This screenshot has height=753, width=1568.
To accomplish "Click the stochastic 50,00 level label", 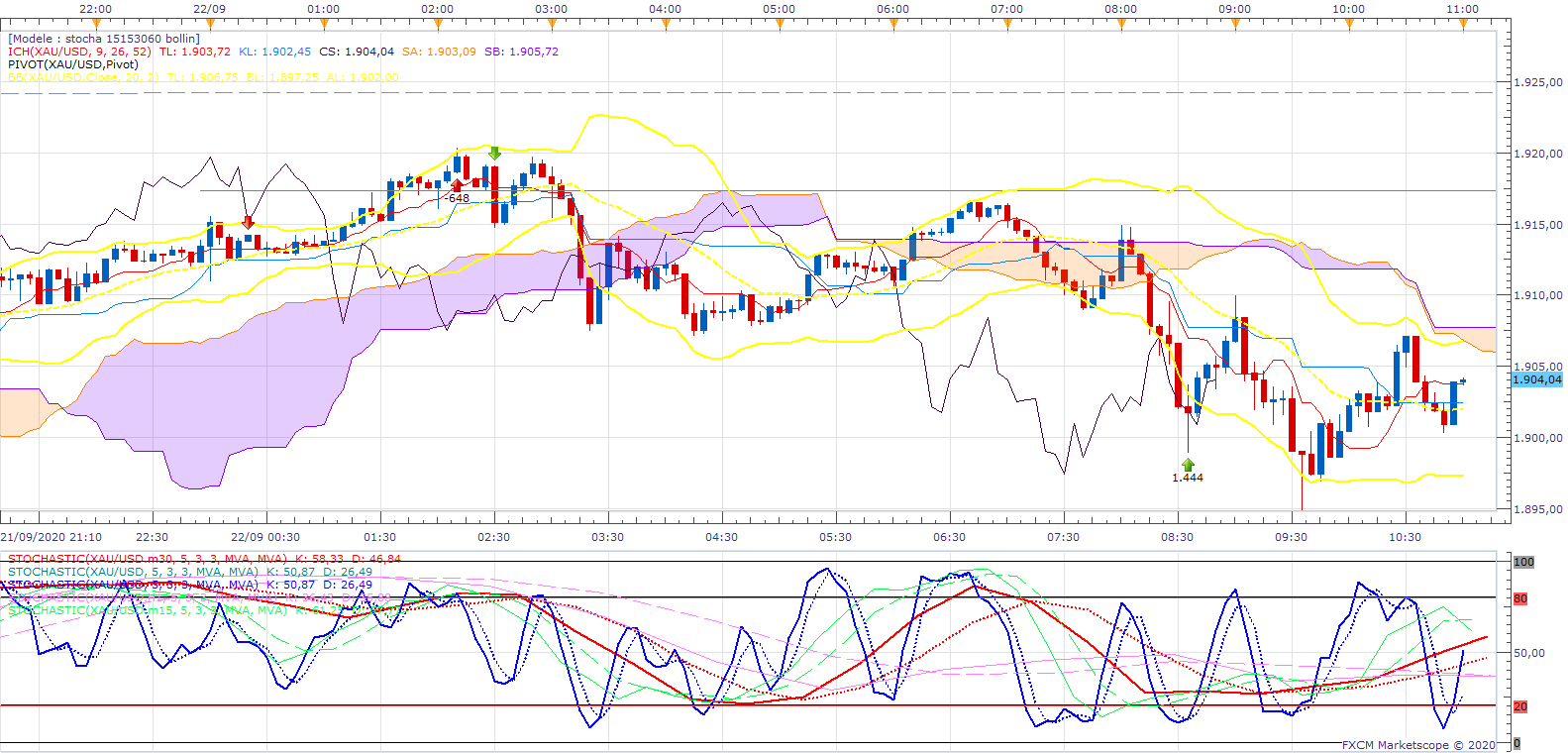I will tap(1529, 653).
